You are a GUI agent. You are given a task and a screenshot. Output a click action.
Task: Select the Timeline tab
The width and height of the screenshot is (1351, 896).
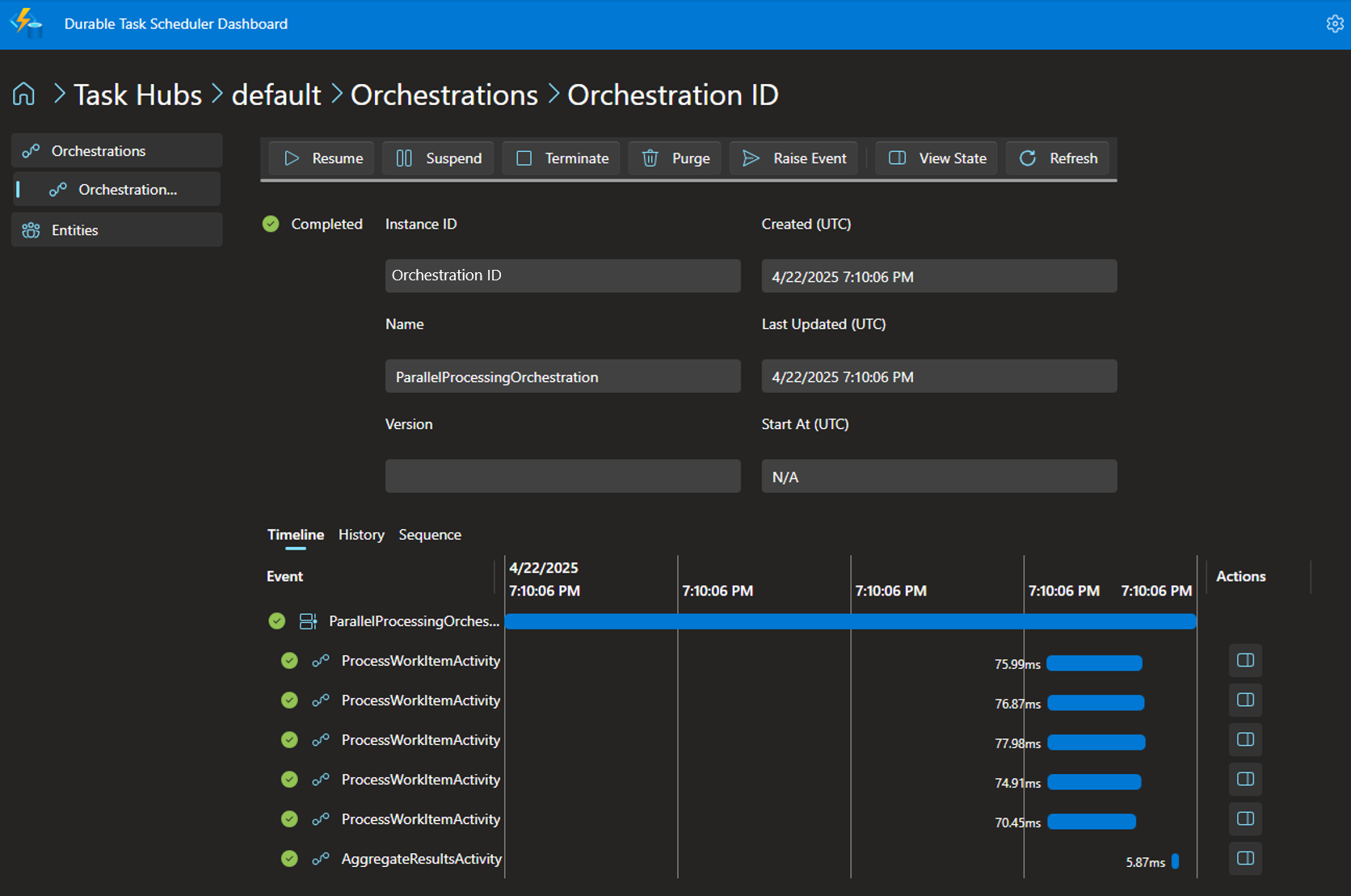pos(295,534)
